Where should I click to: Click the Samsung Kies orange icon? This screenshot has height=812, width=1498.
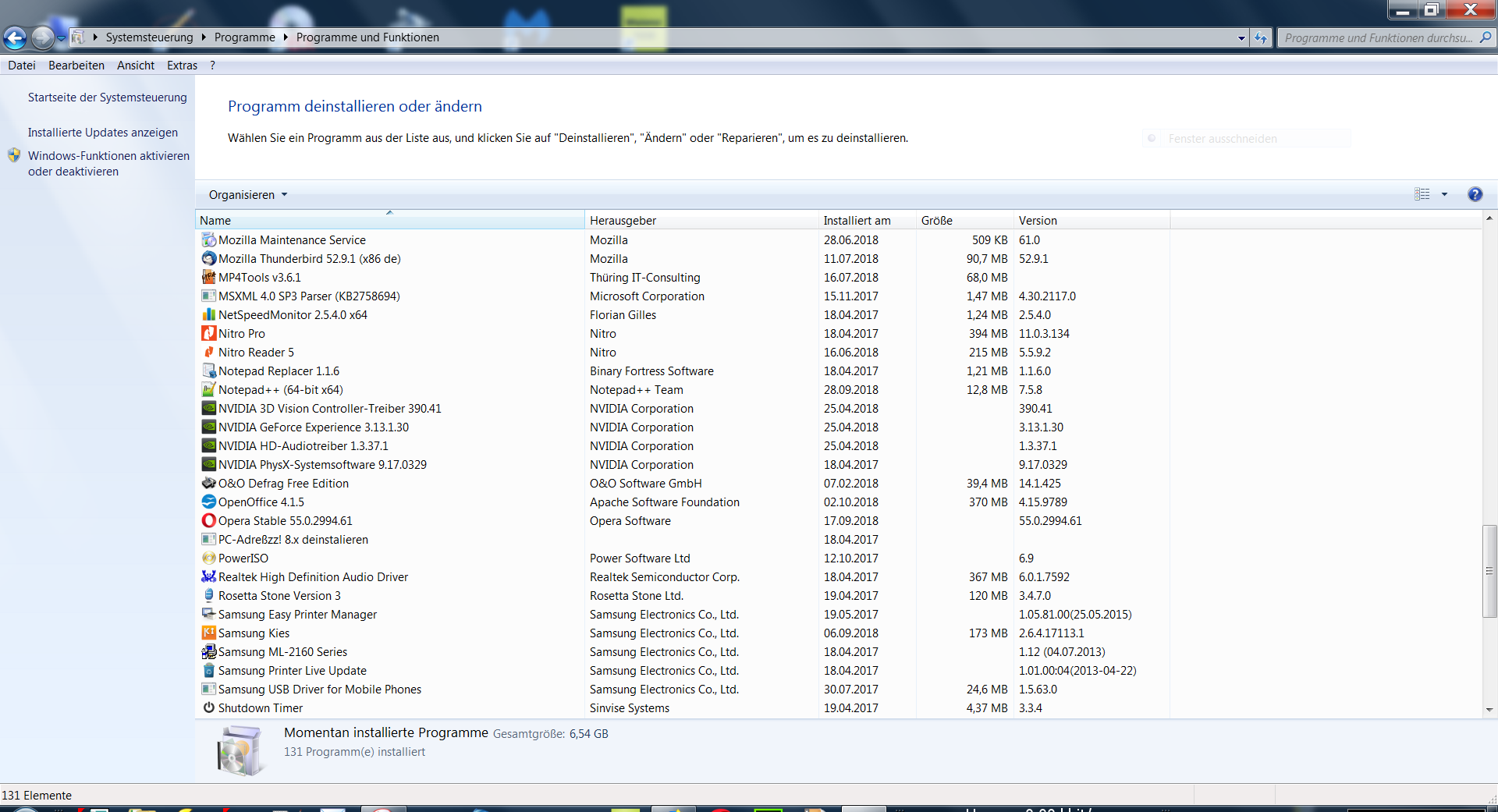[208, 633]
